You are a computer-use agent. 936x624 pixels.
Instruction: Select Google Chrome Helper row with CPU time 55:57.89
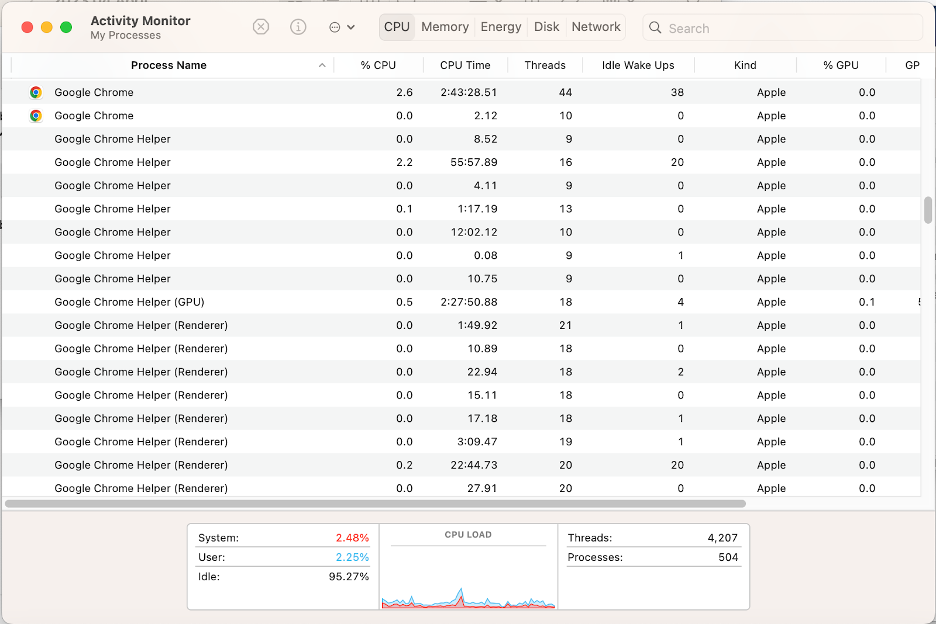coord(461,162)
